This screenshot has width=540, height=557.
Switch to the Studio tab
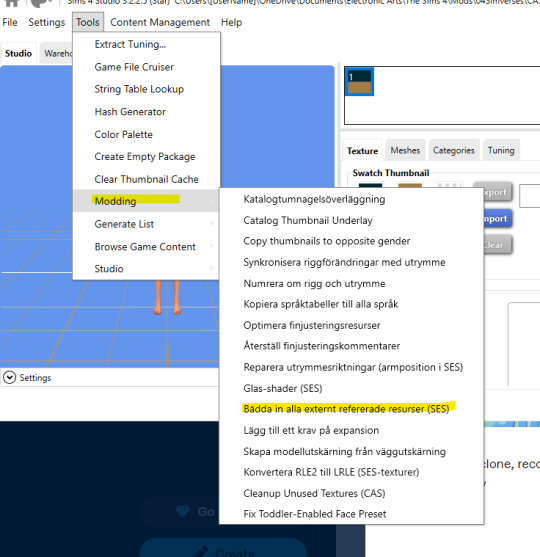click(18, 54)
